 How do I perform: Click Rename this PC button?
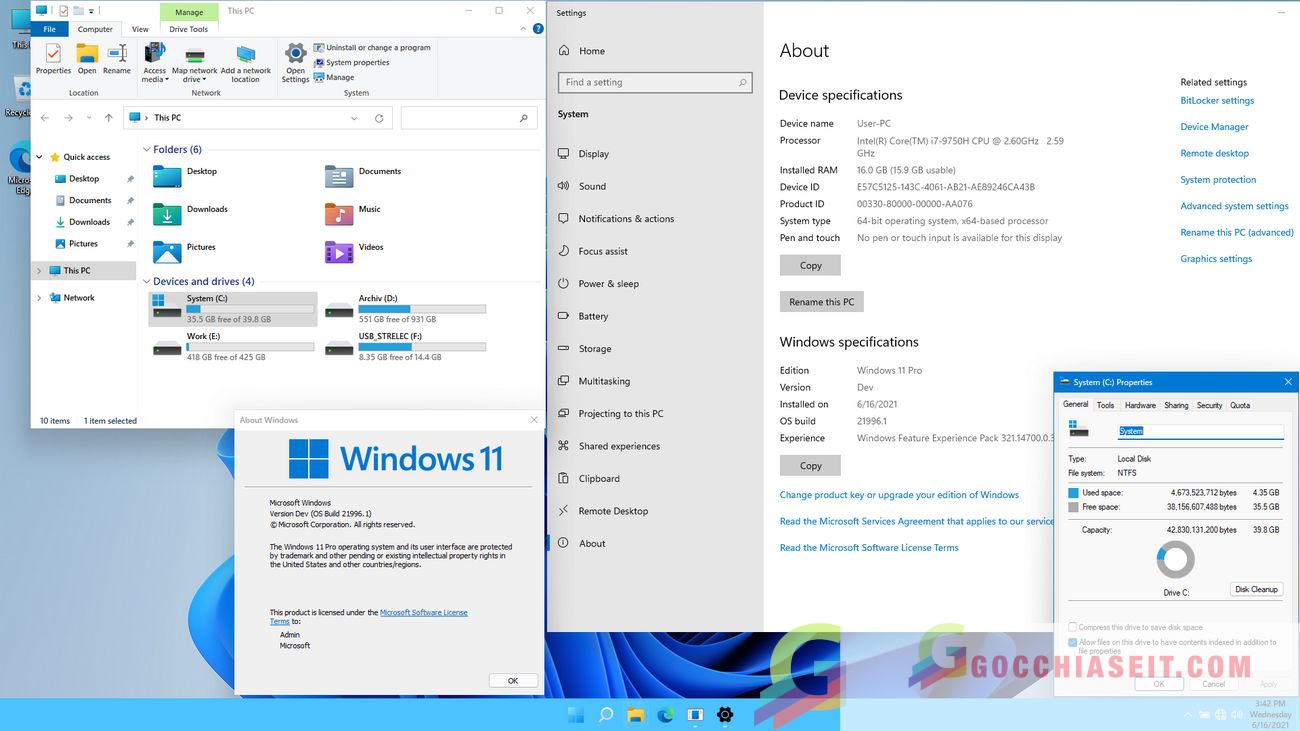(821, 302)
